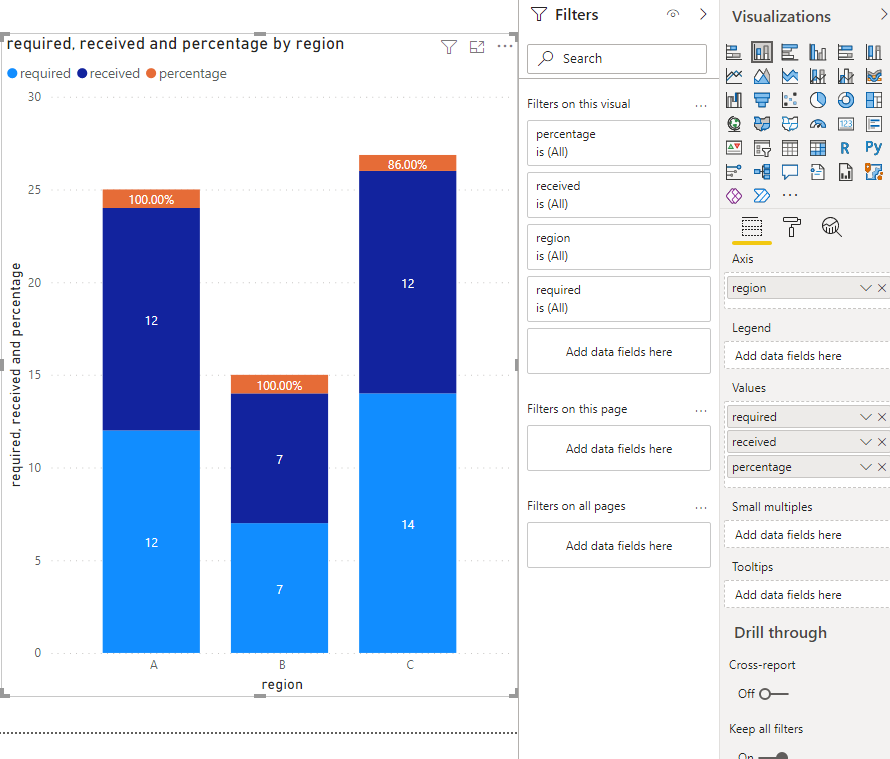The image size is (890, 759).
Task: Select the card visual with 123
Action: [846, 124]
